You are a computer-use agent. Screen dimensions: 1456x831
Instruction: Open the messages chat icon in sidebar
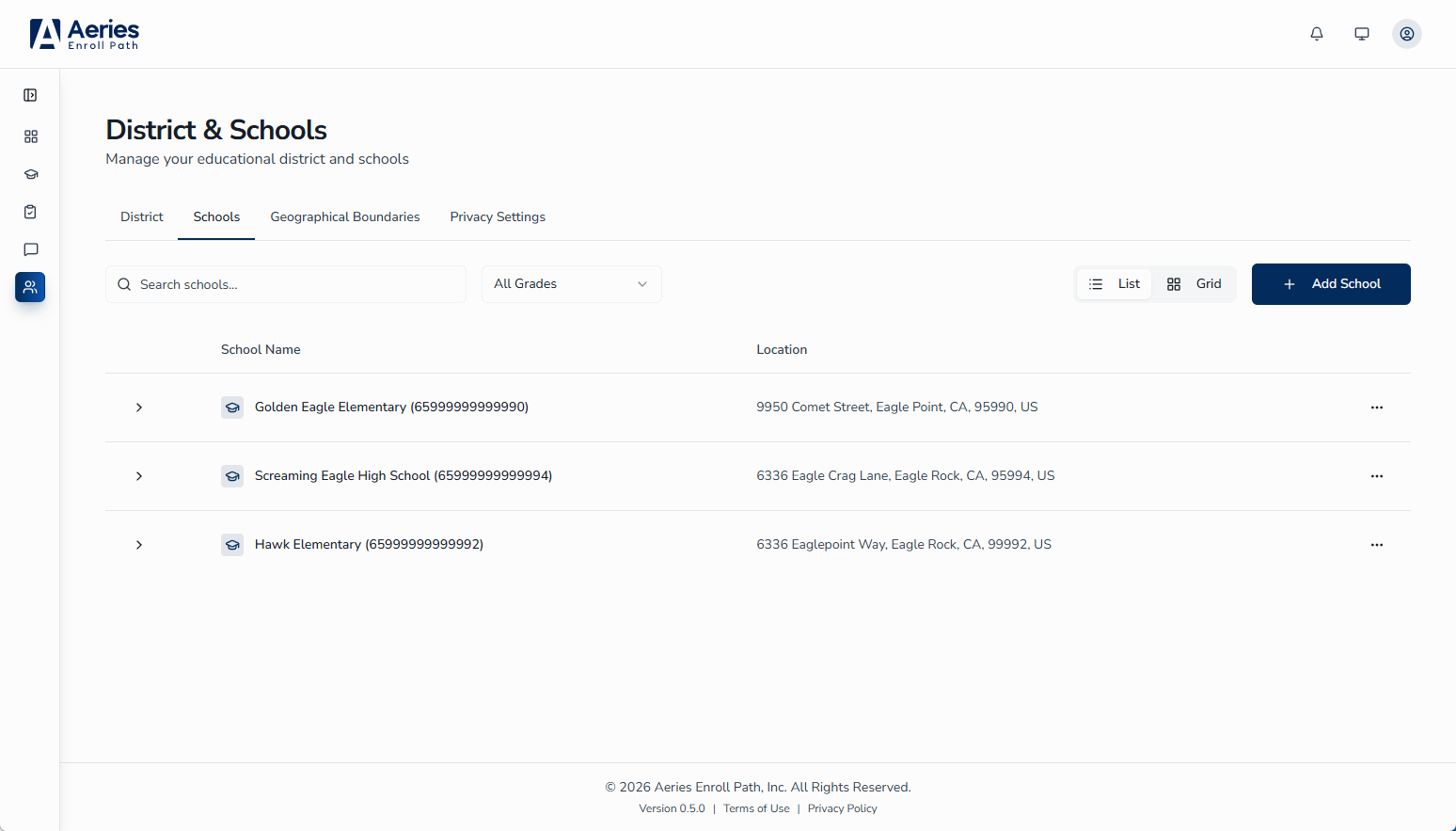[30, 249]
